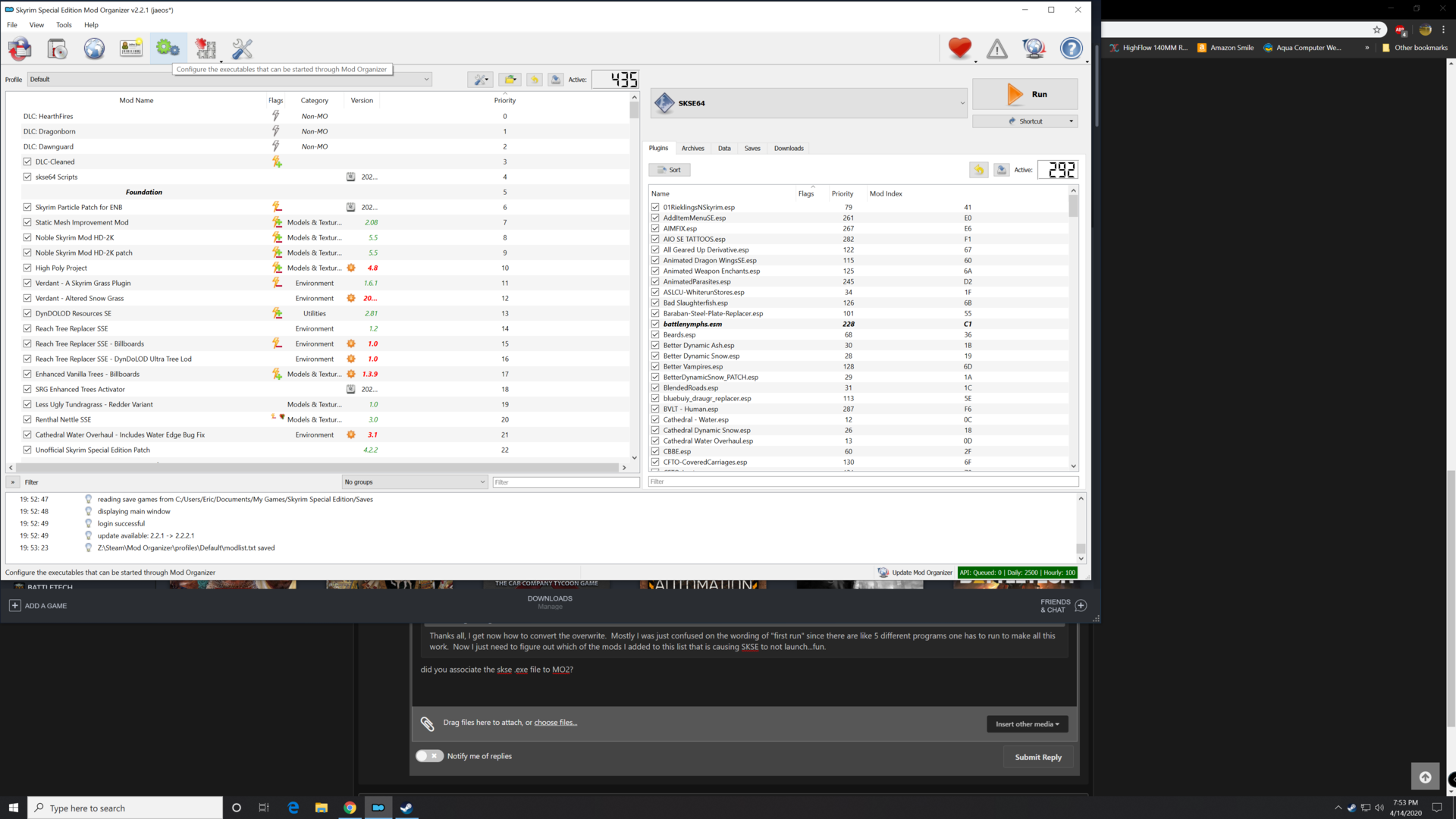Screen dimensions: 1456x819
Task: Uncheck the skse64 Scripts mod
Action: click(x=27, y=177)
